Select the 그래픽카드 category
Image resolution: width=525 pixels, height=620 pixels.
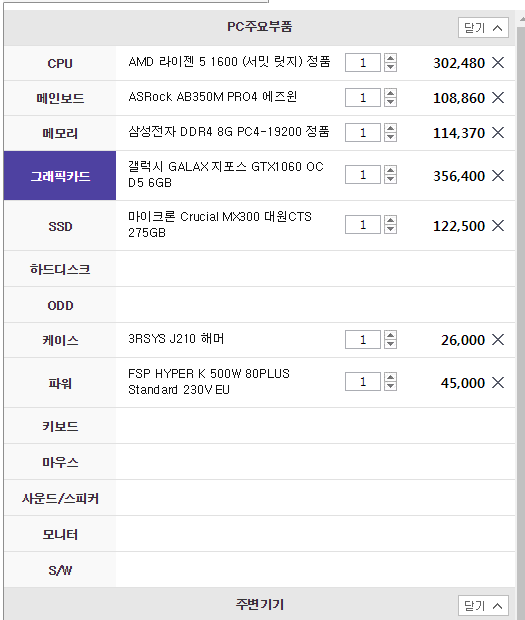click(x=60, y=176)
